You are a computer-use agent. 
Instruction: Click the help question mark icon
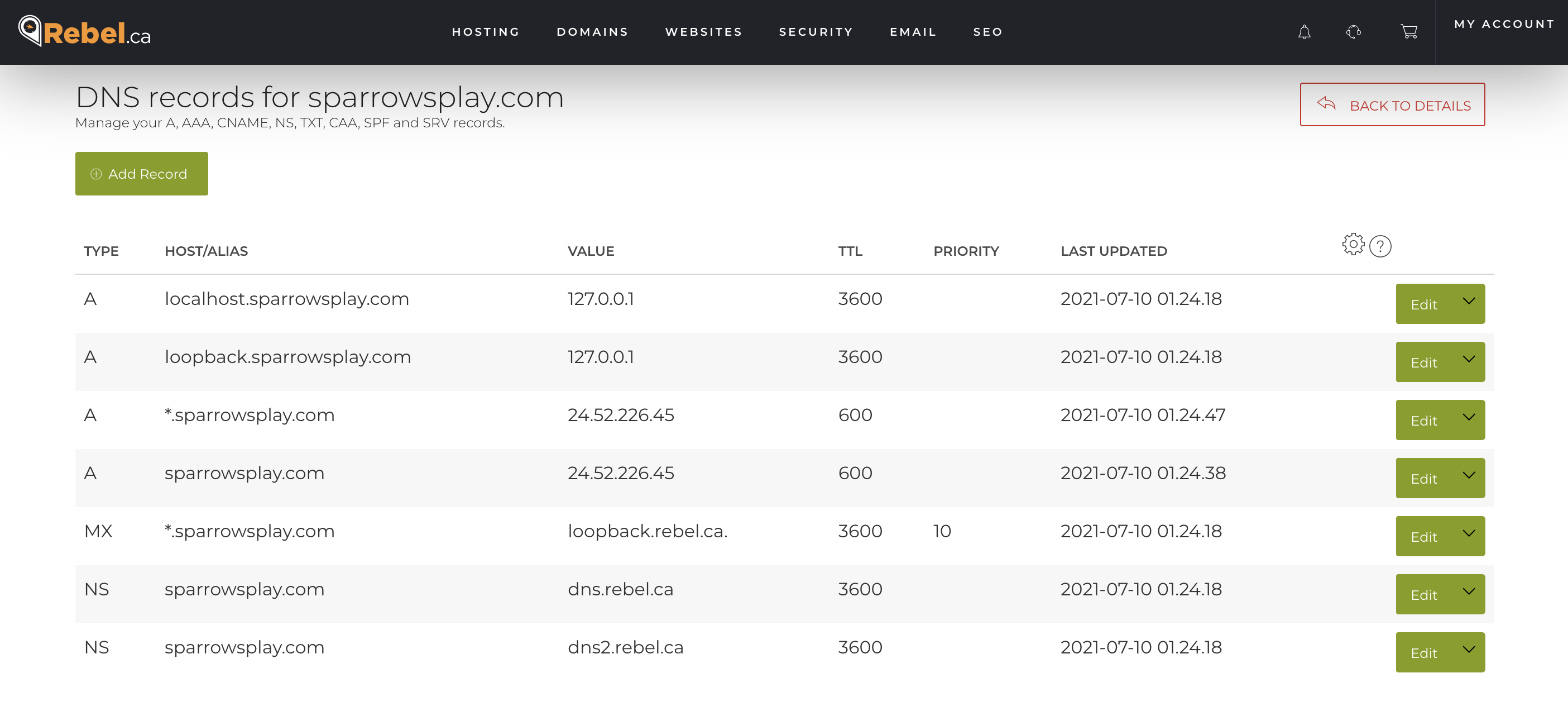tap(1380, 247)
